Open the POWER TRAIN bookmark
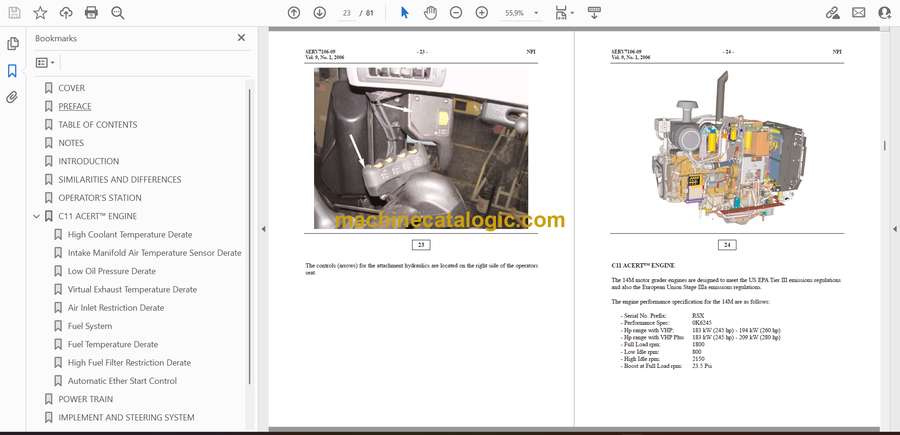Image resolution: width=900 pixels, height=435 pixels. coord(85,399)
